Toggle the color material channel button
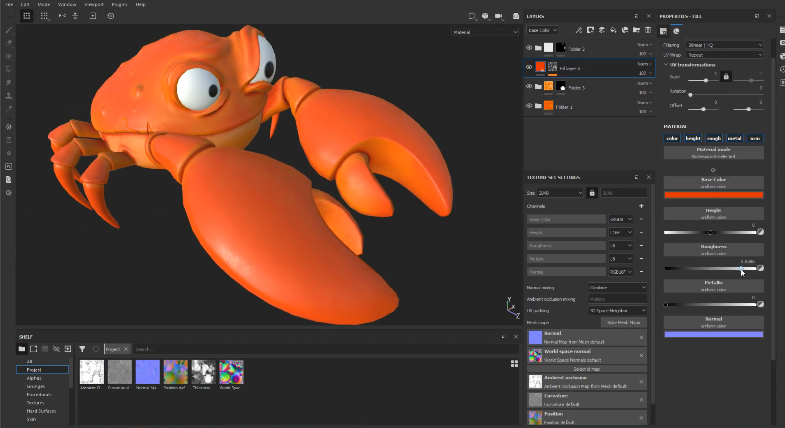 (x=672, y=138)
